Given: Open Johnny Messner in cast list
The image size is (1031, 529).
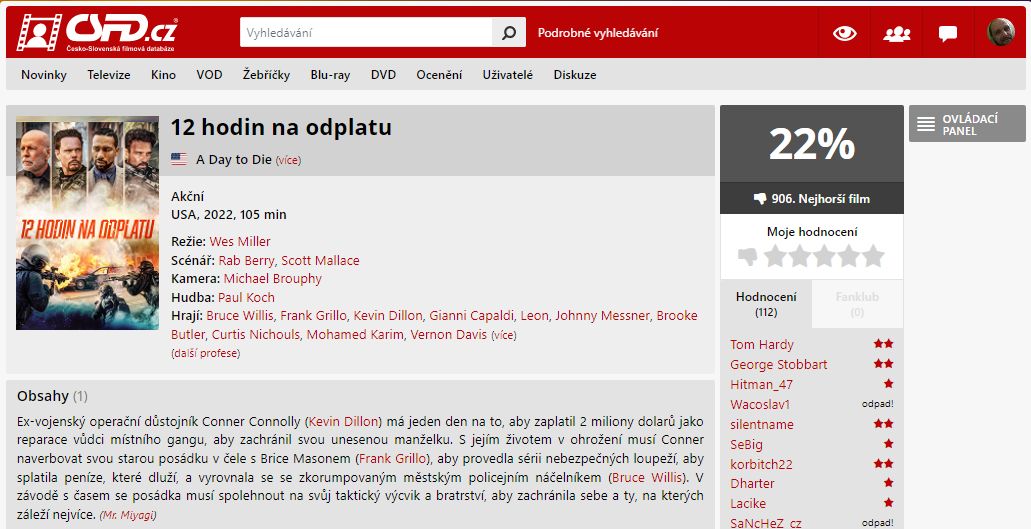Looking at the screenshot, I should (602, 315).
